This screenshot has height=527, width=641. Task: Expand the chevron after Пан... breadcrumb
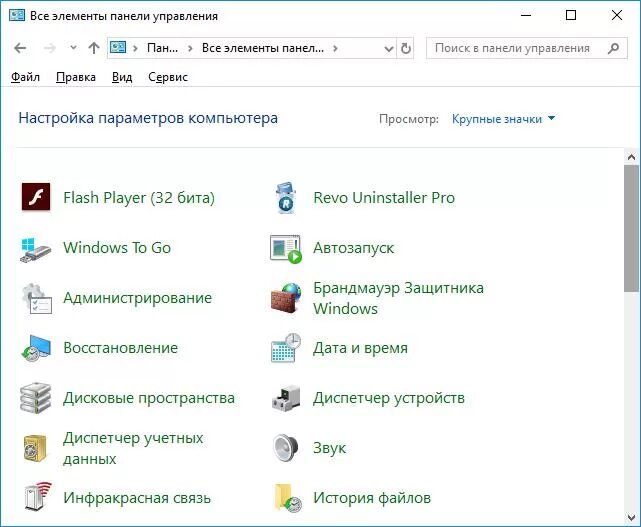tap(190, 49)
